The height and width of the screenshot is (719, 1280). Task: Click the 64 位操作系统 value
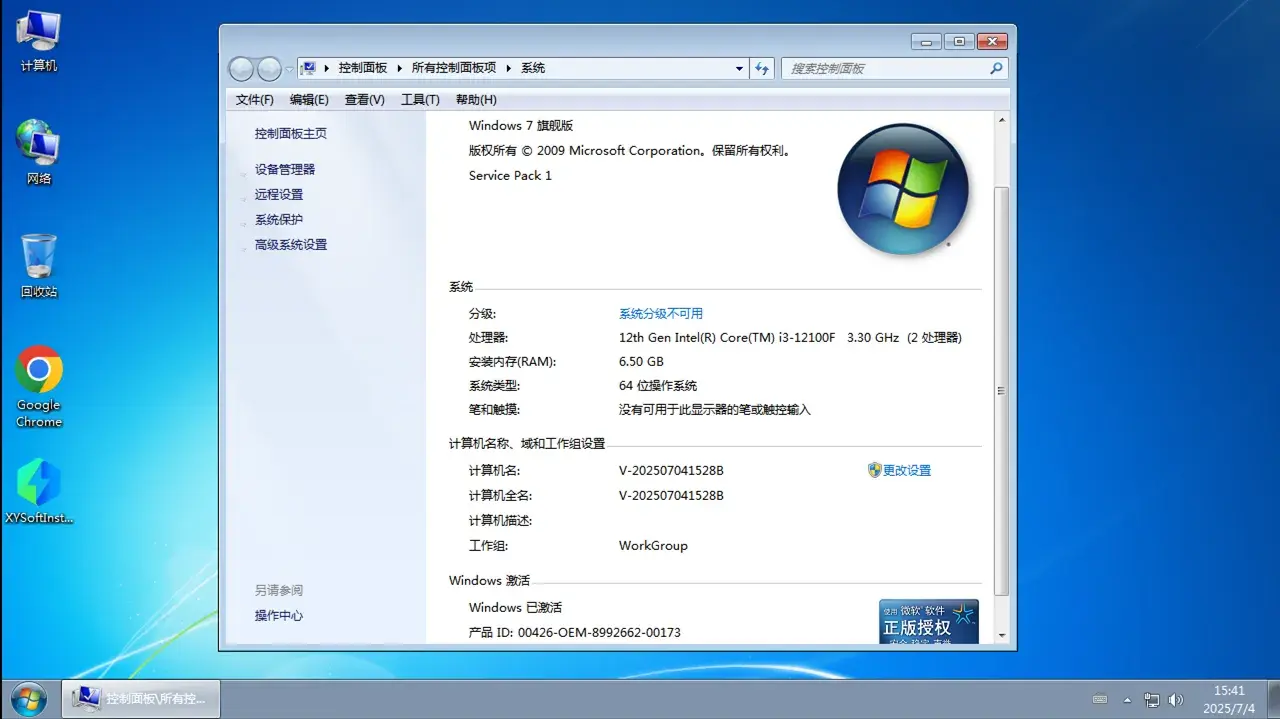(658, 385)
